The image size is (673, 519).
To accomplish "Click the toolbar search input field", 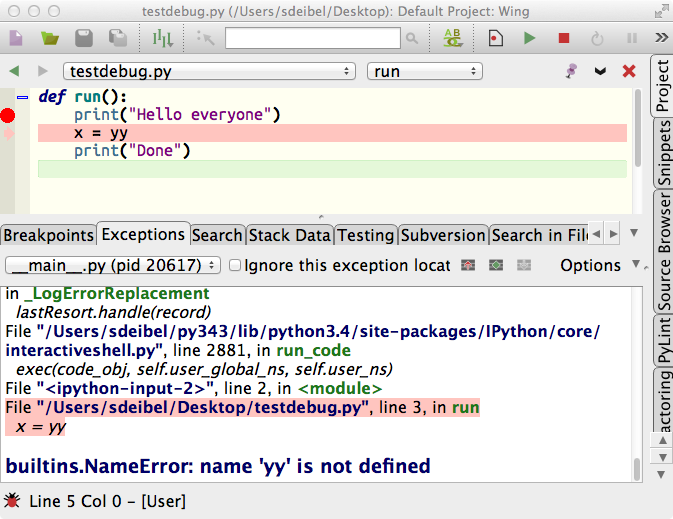I will 312,38.
